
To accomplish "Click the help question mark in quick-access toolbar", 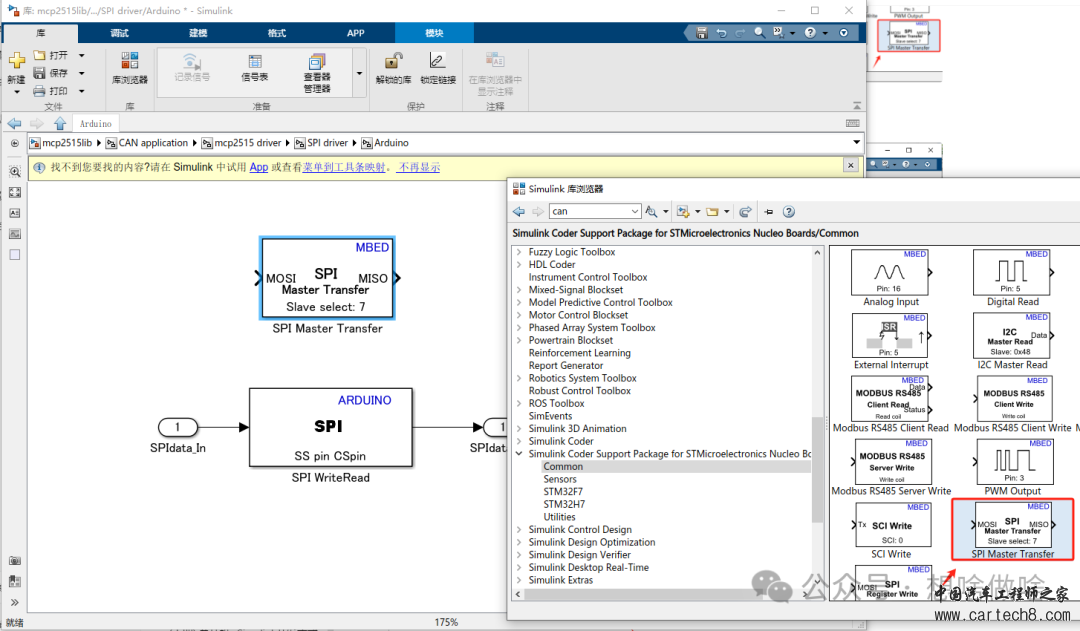I will [x=811, y=32].
